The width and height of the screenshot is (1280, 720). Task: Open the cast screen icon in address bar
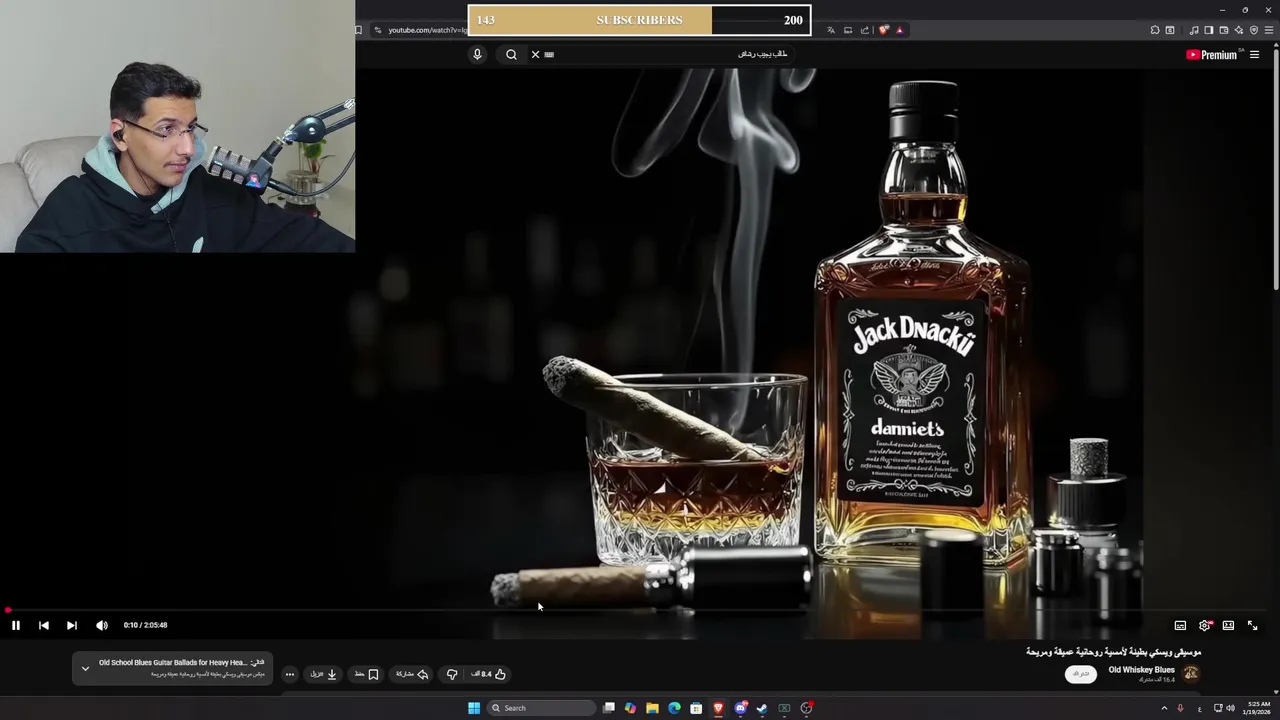(848, 30)
